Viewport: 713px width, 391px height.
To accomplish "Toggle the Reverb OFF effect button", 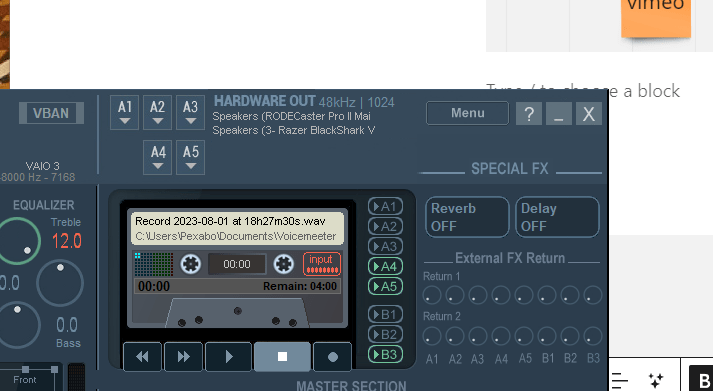I will pos(467,217).
